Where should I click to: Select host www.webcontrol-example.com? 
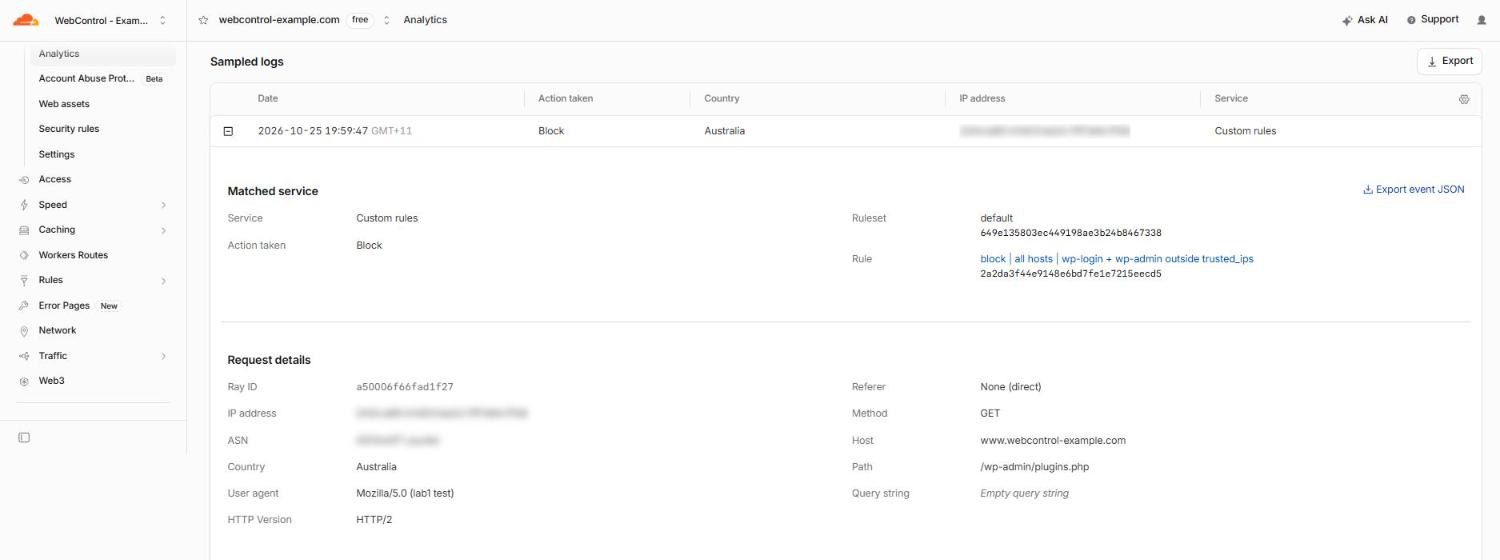pos(1053,441)
